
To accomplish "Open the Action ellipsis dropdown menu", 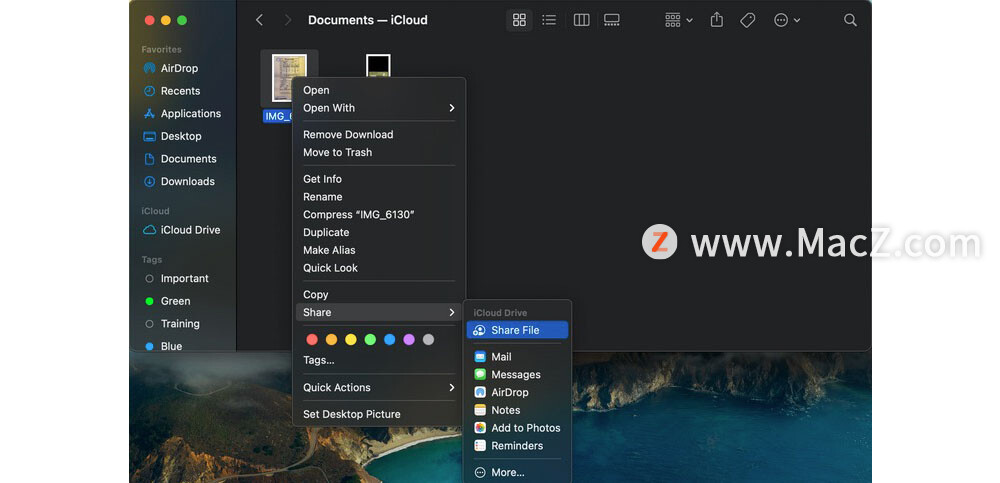I will [787, 20].
